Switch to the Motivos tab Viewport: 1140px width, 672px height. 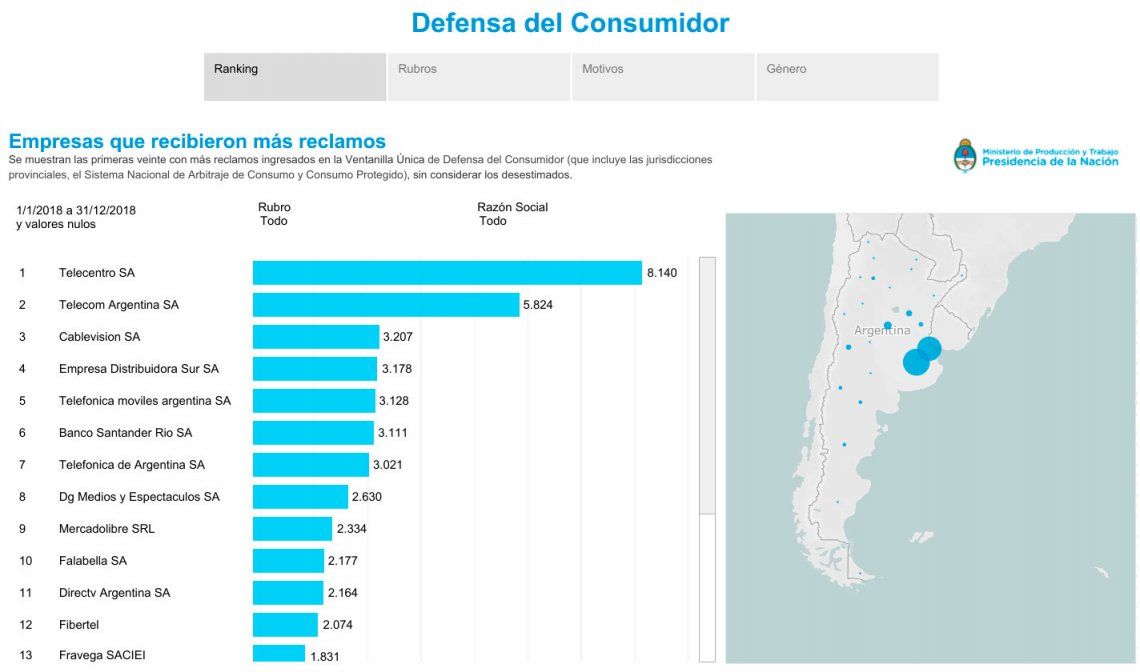click(663, 76)
